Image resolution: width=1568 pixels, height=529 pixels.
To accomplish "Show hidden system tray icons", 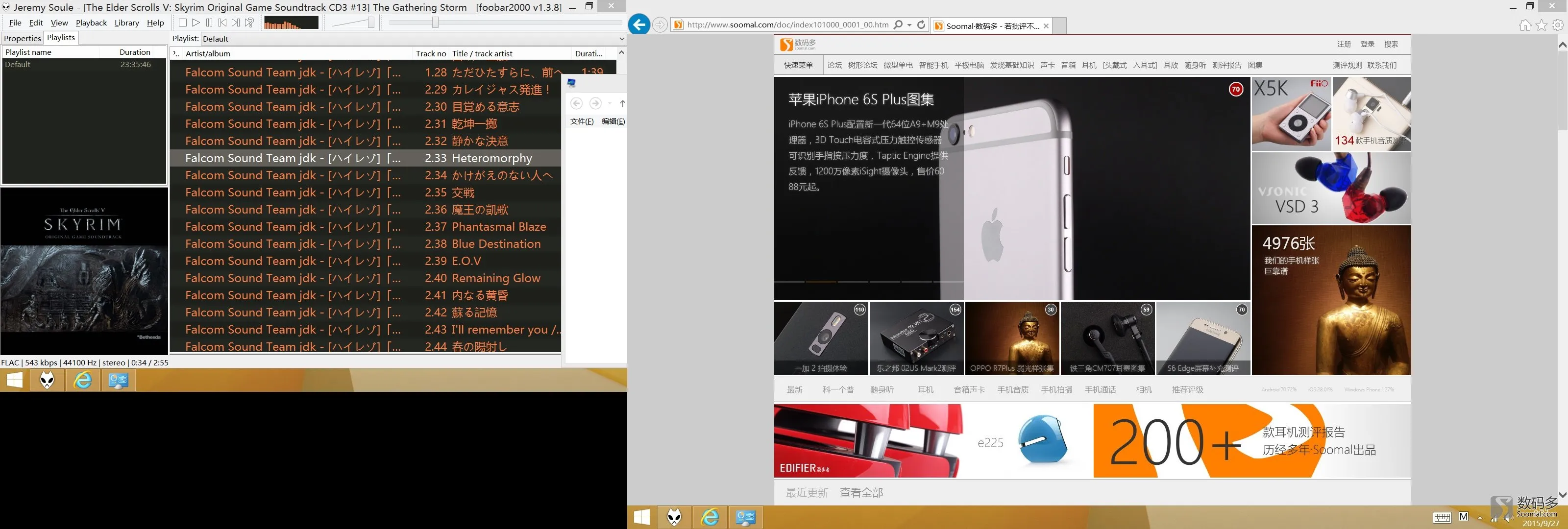I will point(1480,518).
